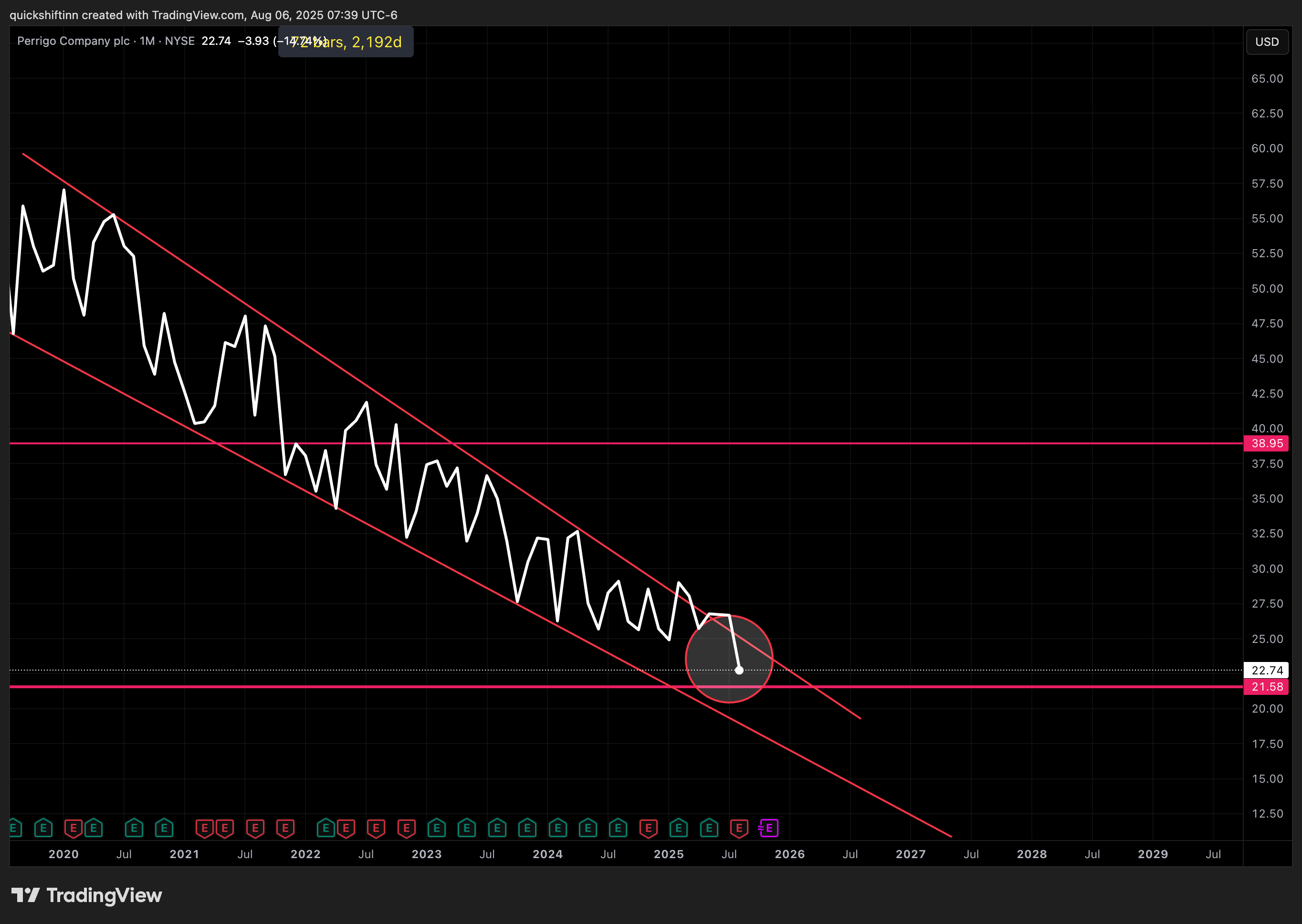
Task: Click green marker adjacent to red one after 2020
Action: coord(93,828)
